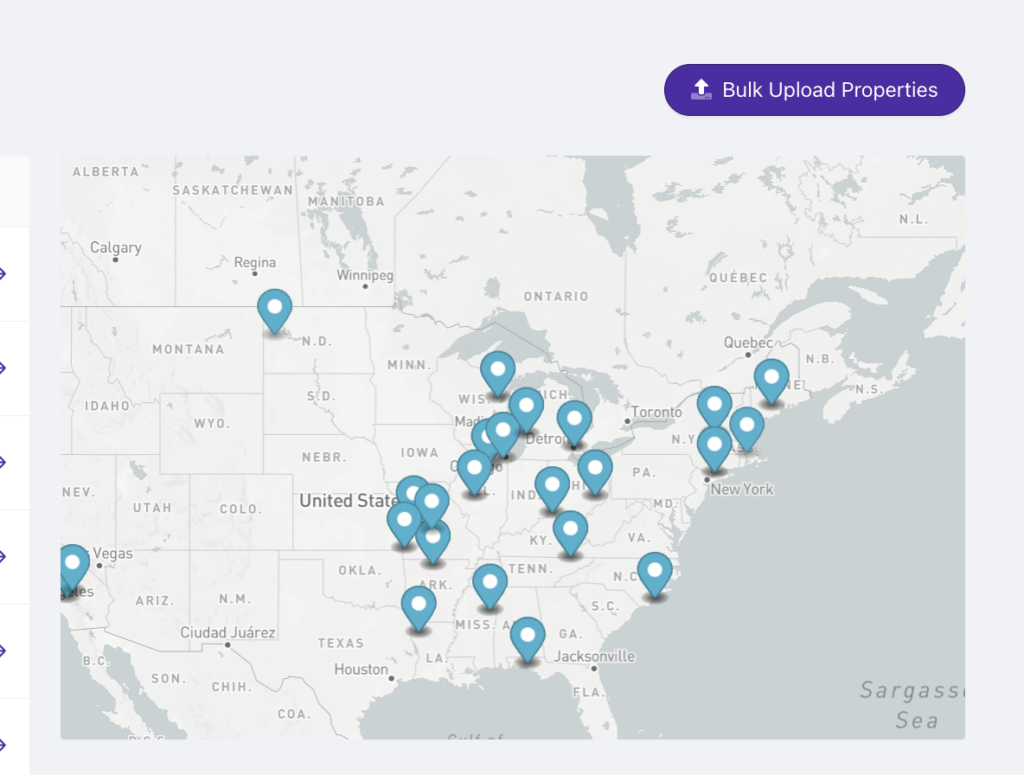The width and height of the screenshot is (1024, 775).
Task: Click the pin directly above New York City
Action: click(x=714, y=450)
